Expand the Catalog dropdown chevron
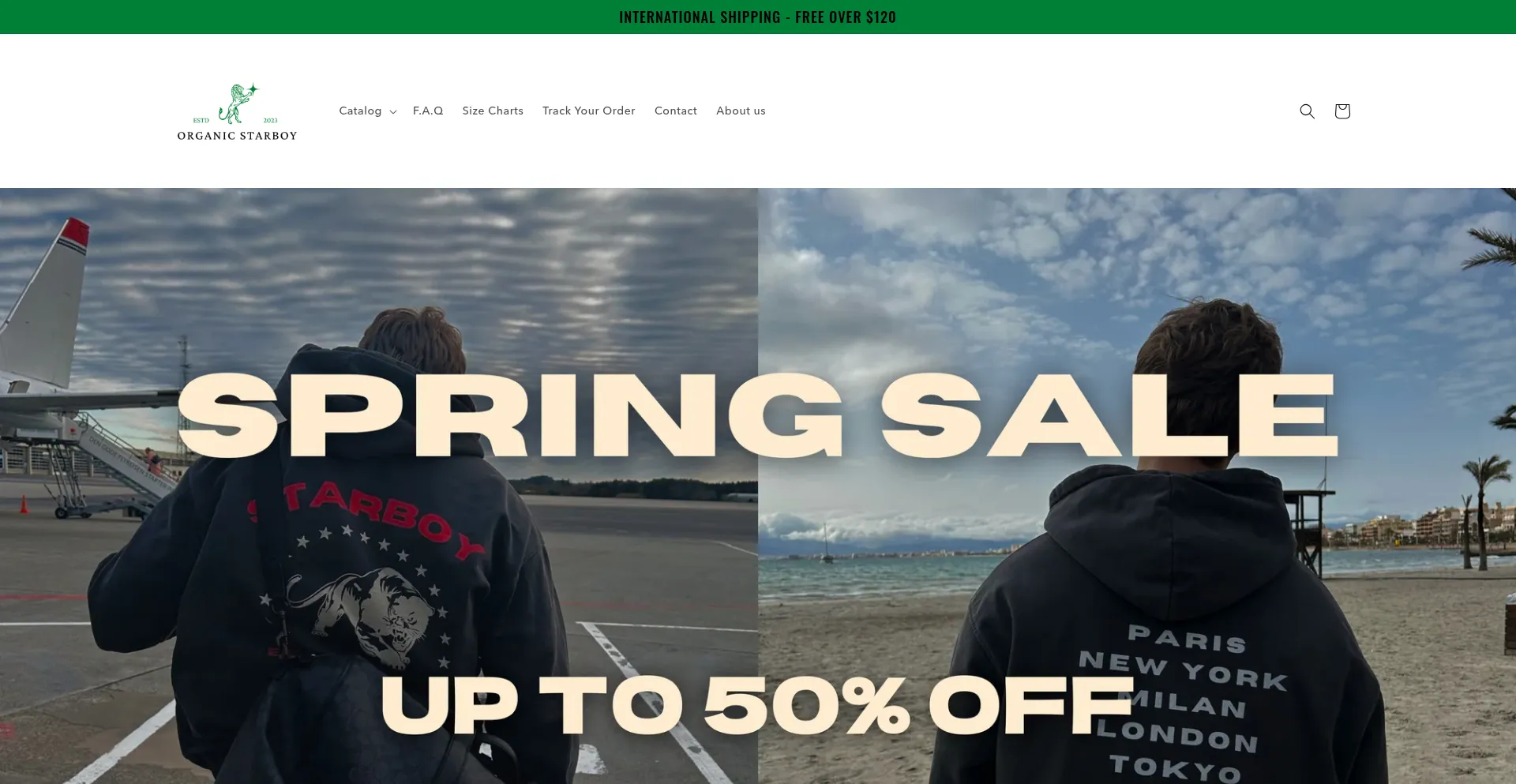Screen dimensions: 1516x784 393,112
